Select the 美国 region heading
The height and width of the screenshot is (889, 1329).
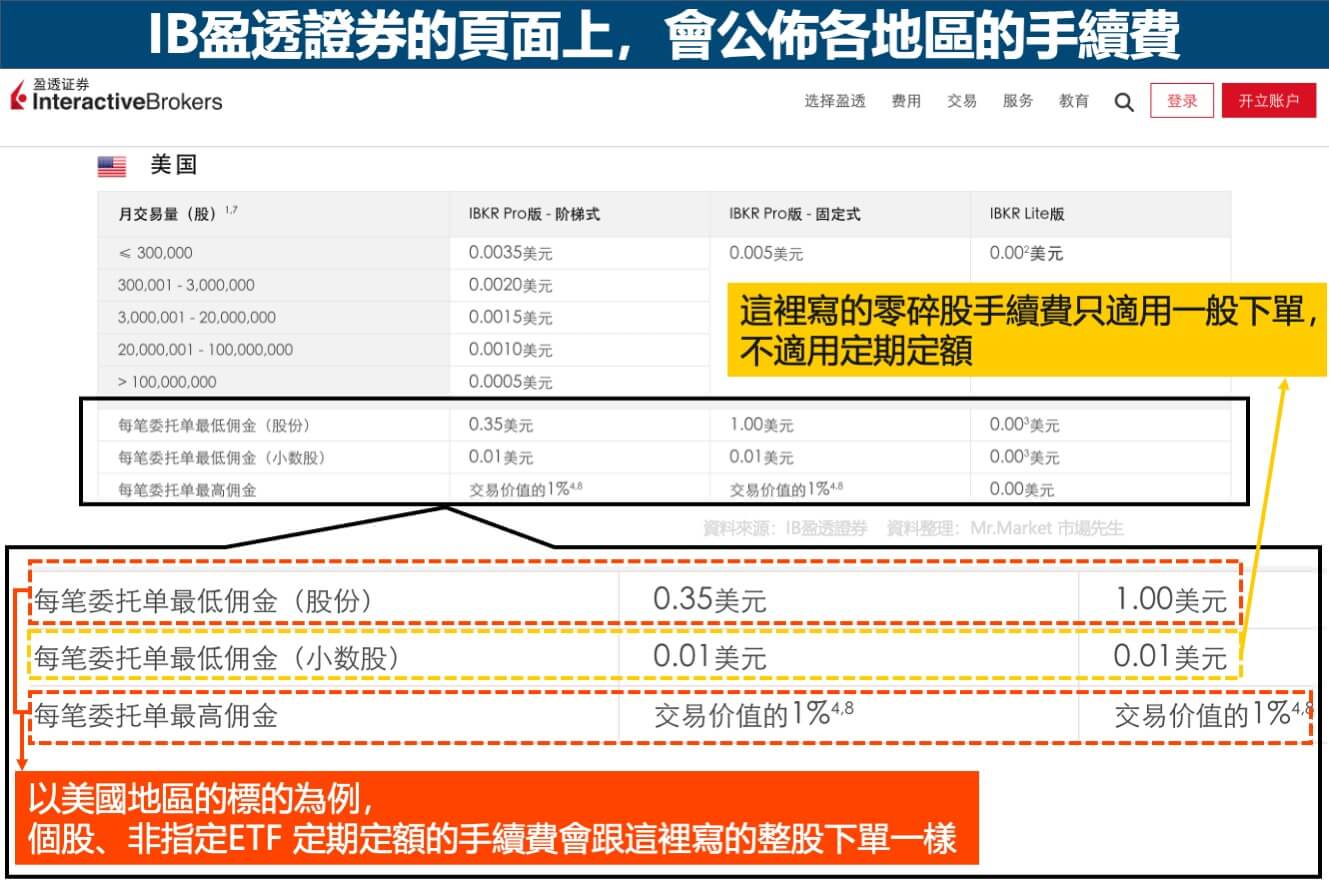(174, 165)
